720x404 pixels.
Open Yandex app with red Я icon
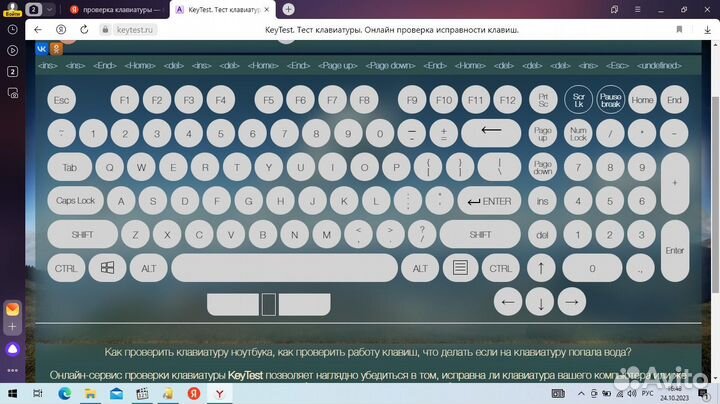click(x=194, y=393)
